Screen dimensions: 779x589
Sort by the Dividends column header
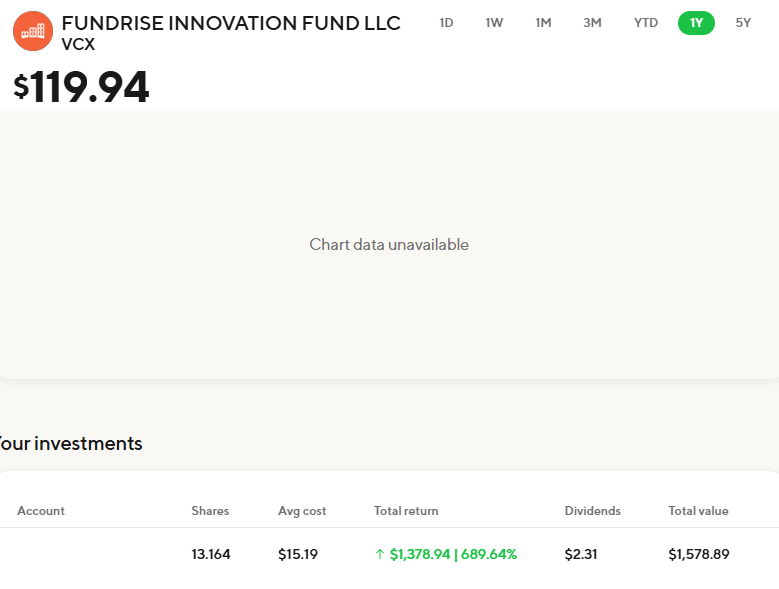592,511
